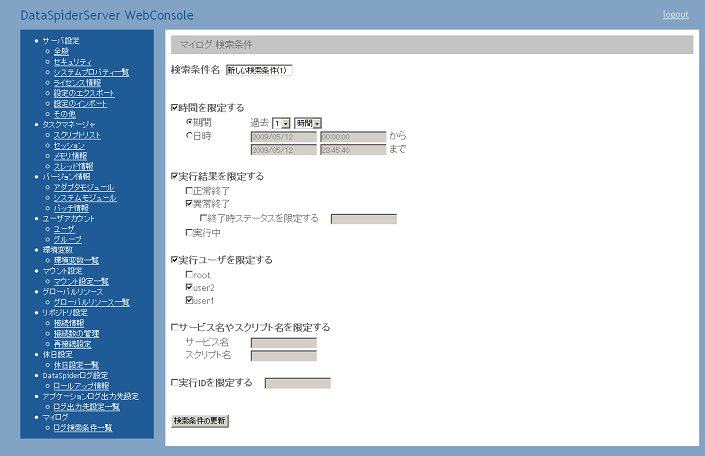Viewport: 705px width, 456px height.
Task: Open the グループ link
Action: 68,239
